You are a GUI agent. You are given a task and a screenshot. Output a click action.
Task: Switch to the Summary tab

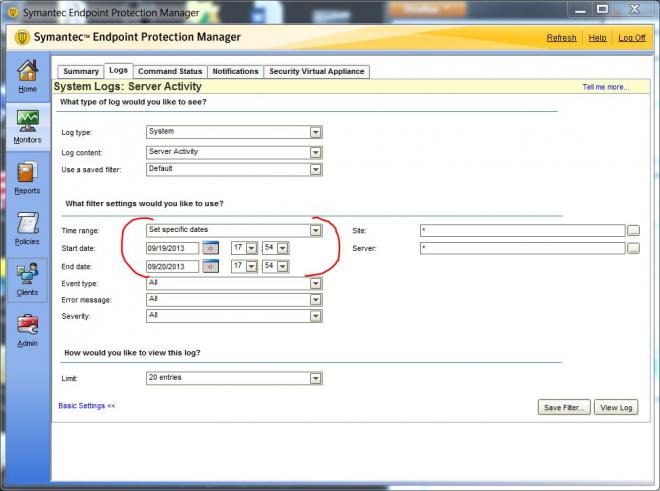[x=81, y=72]
